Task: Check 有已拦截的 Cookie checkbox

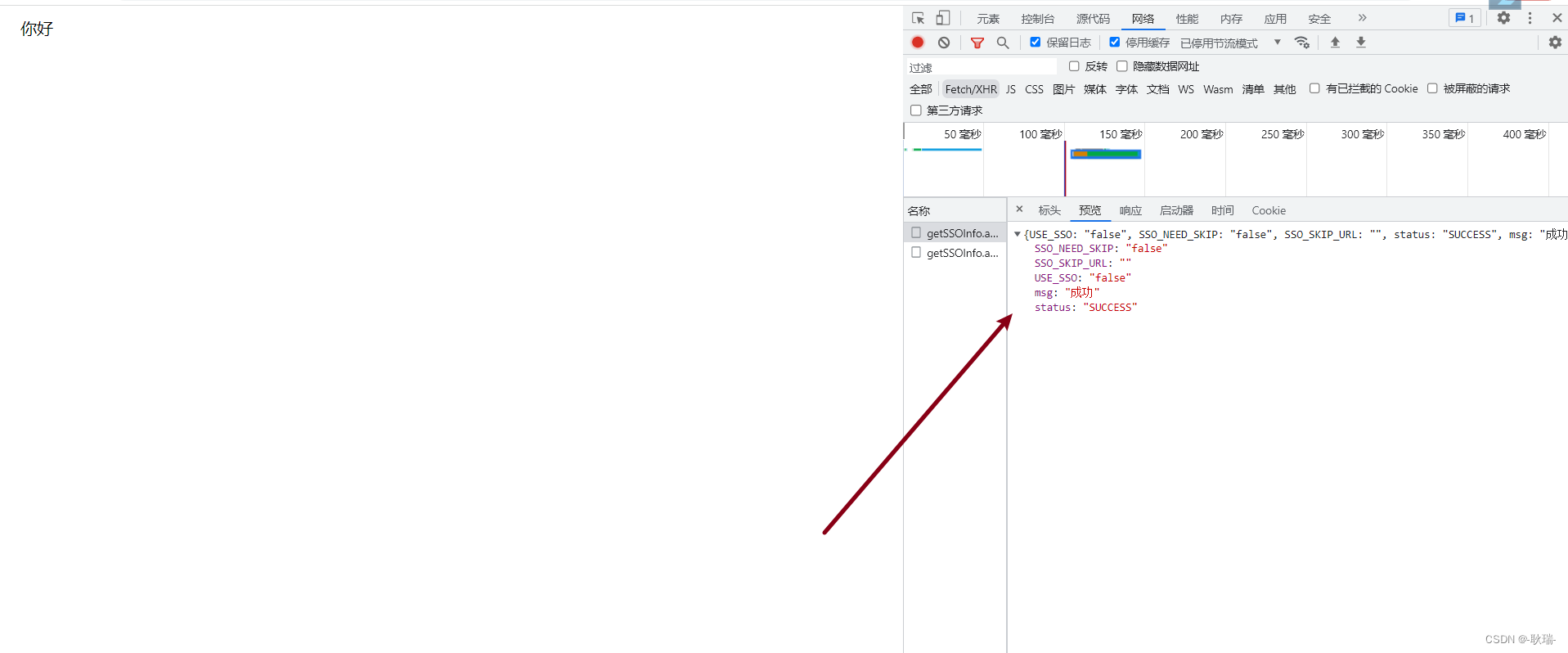Action: point(1314,88)
